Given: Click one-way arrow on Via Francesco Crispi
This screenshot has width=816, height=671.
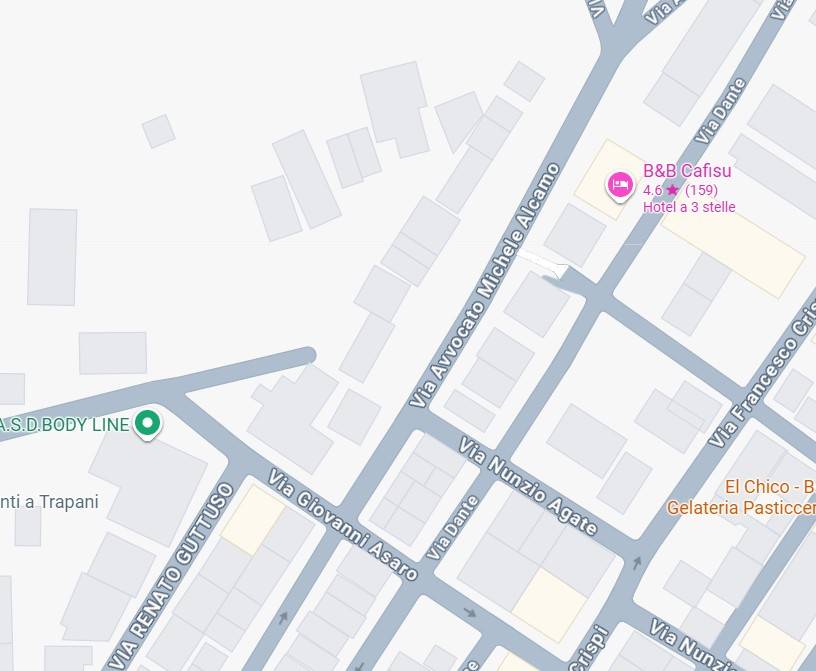Looking at the screenshot, I should click(x=638, y=563).
